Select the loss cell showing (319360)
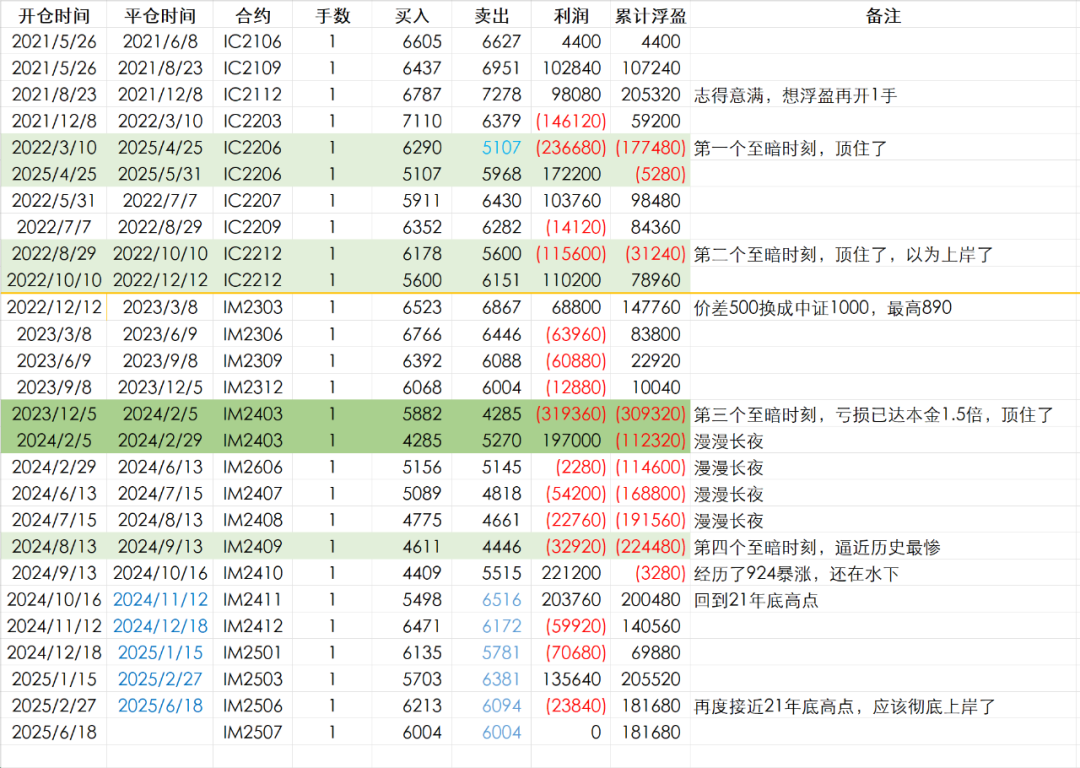This screenshot has width=1080, height=768. (571, 414)
